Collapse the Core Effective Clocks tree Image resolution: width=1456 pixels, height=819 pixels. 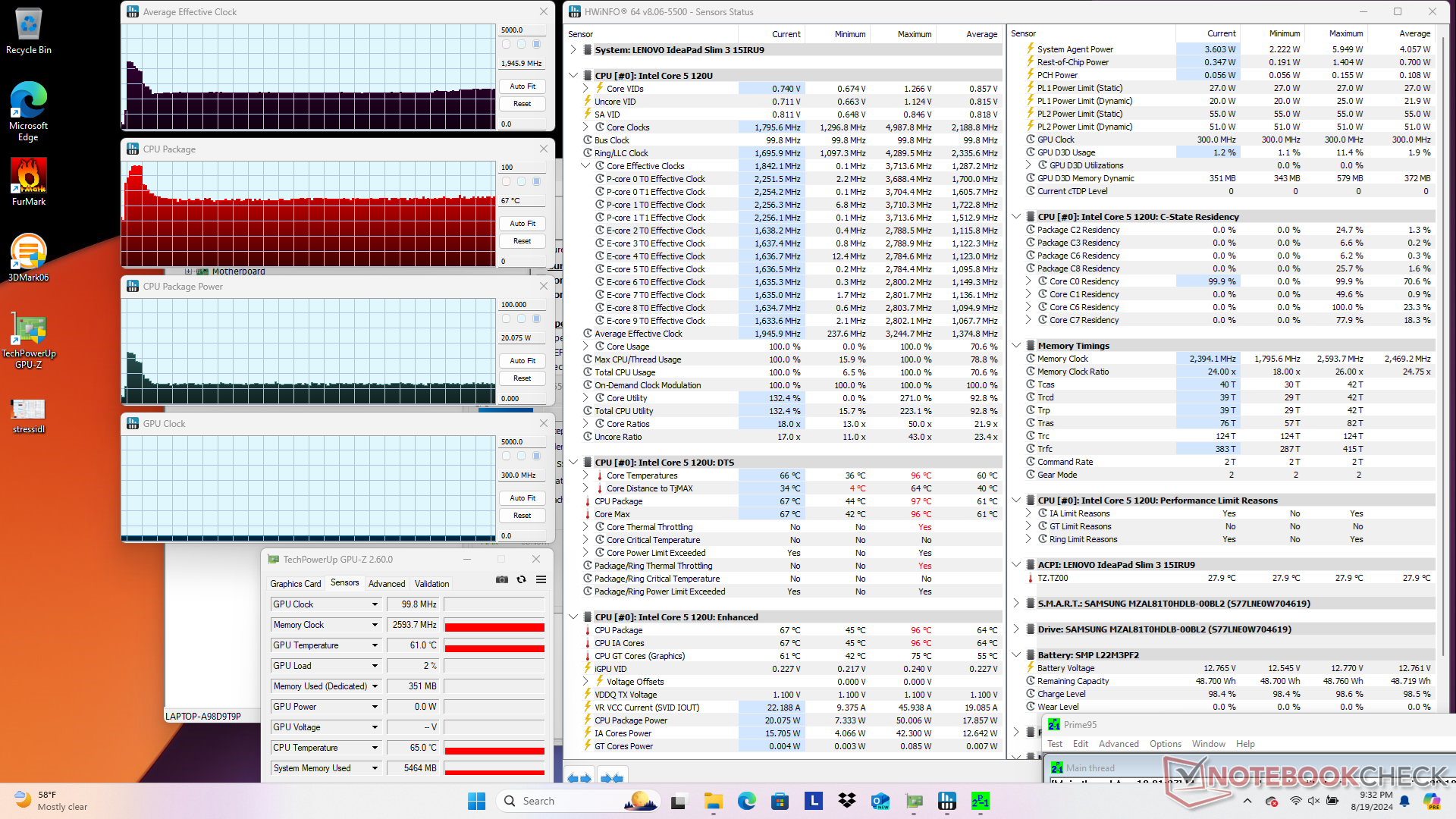(x=585, y=166)
